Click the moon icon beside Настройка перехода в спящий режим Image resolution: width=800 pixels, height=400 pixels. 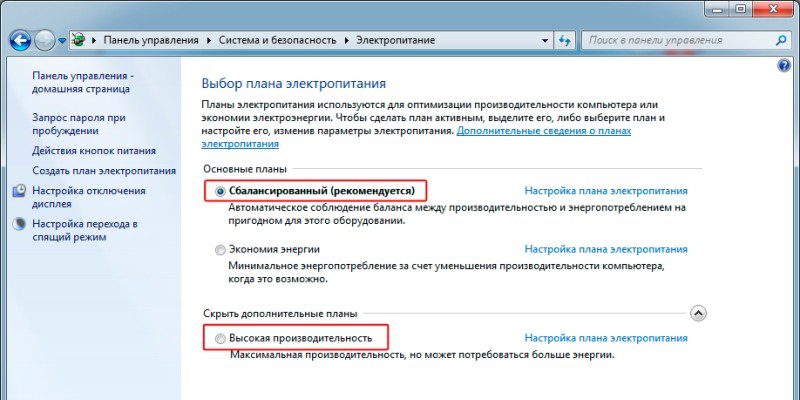click(19, 224)
